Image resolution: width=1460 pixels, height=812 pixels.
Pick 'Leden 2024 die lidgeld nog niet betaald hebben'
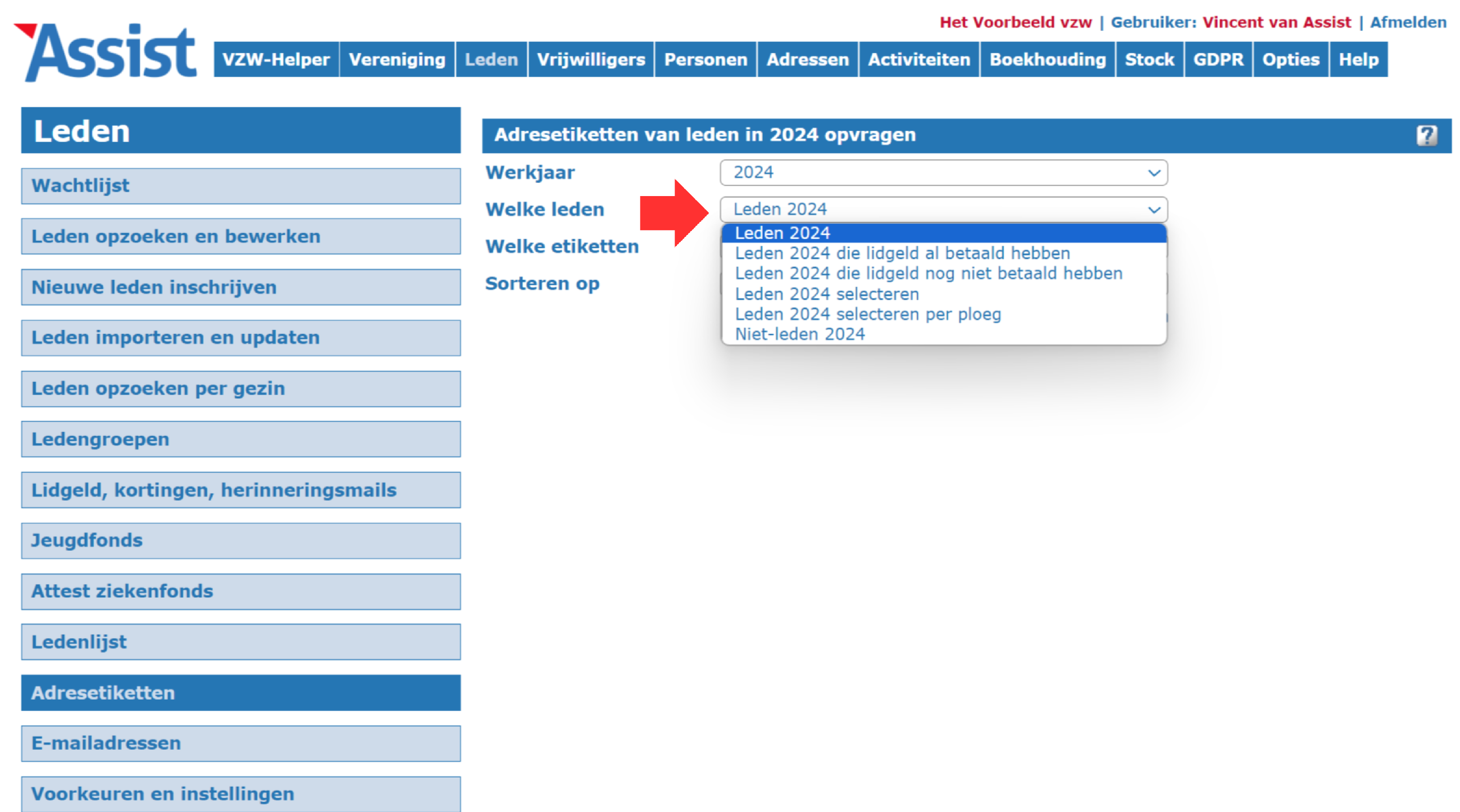click(x=928, y=274)
